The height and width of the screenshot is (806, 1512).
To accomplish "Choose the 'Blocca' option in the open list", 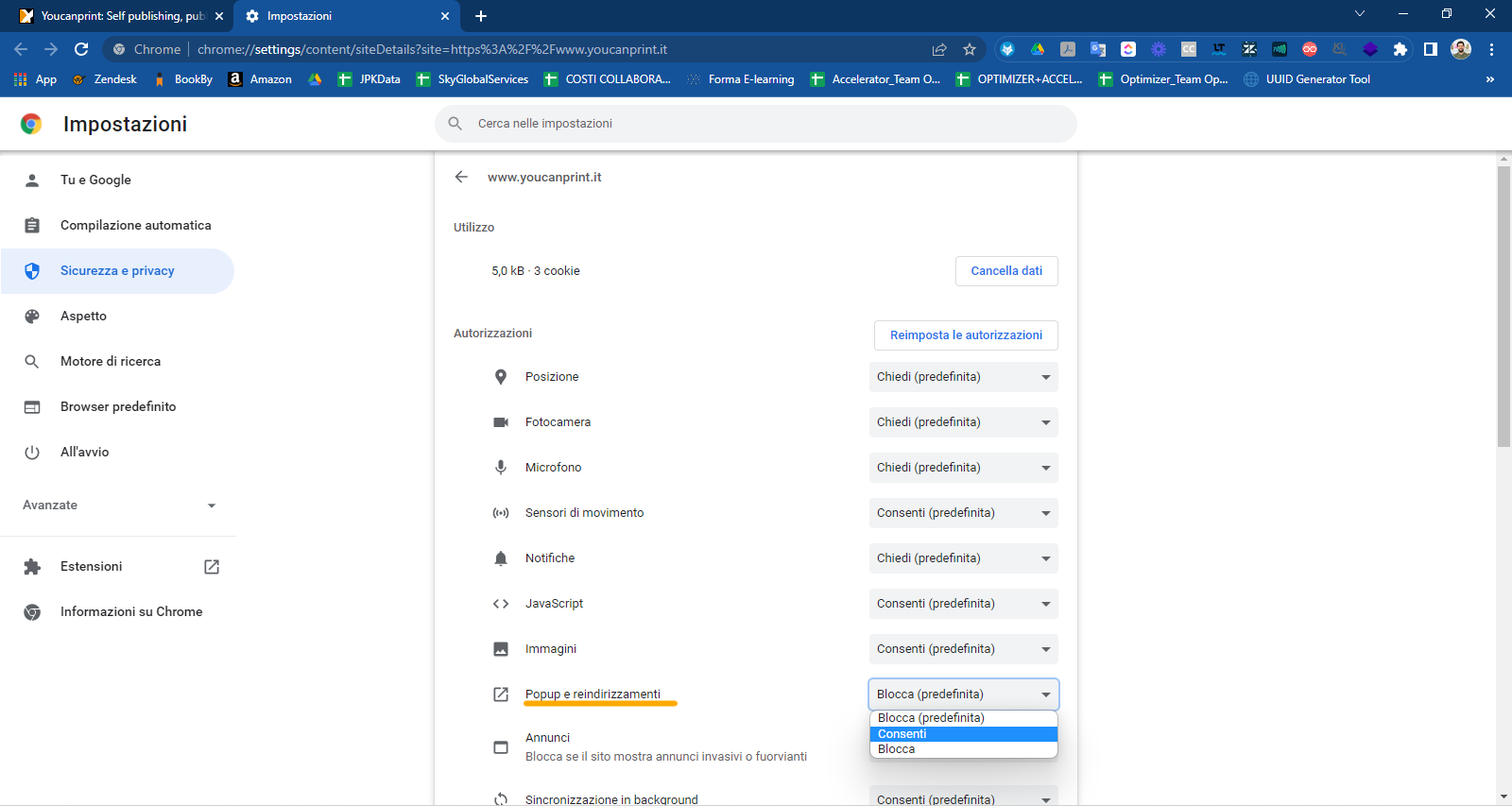I will 962,749.
